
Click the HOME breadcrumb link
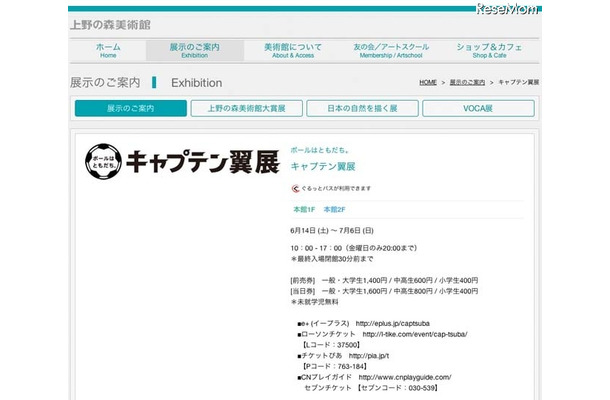(428, 82)
